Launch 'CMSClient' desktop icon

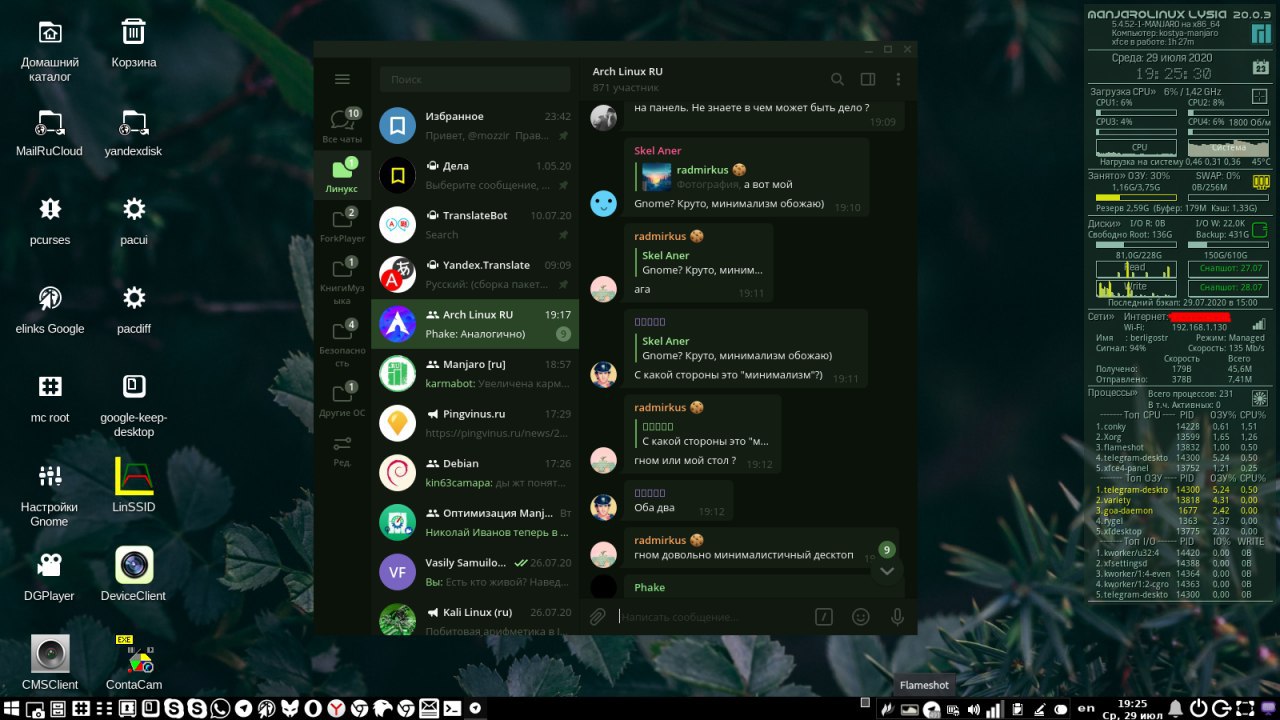point(50,662)
